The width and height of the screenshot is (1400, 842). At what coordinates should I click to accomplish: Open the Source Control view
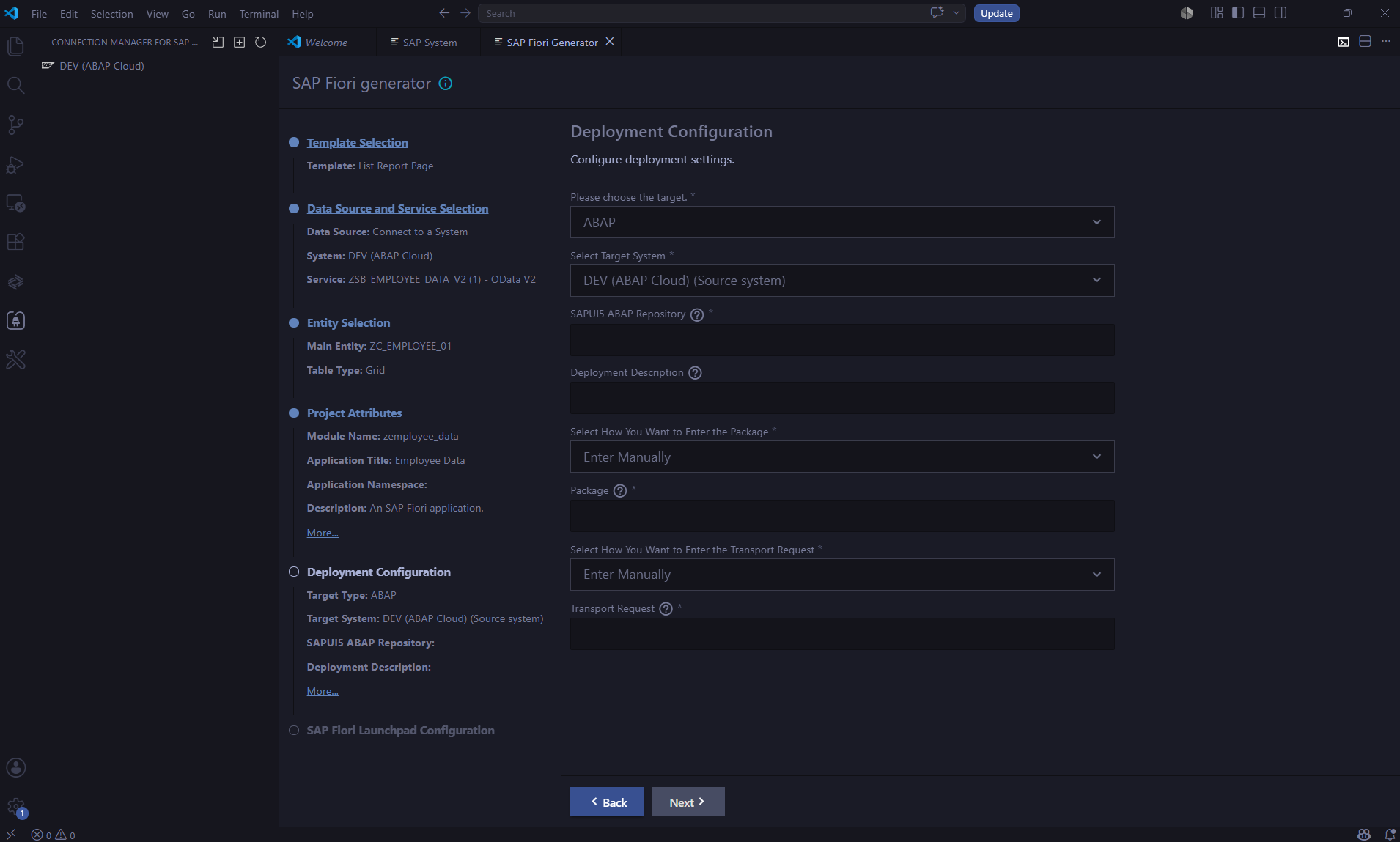15,125
